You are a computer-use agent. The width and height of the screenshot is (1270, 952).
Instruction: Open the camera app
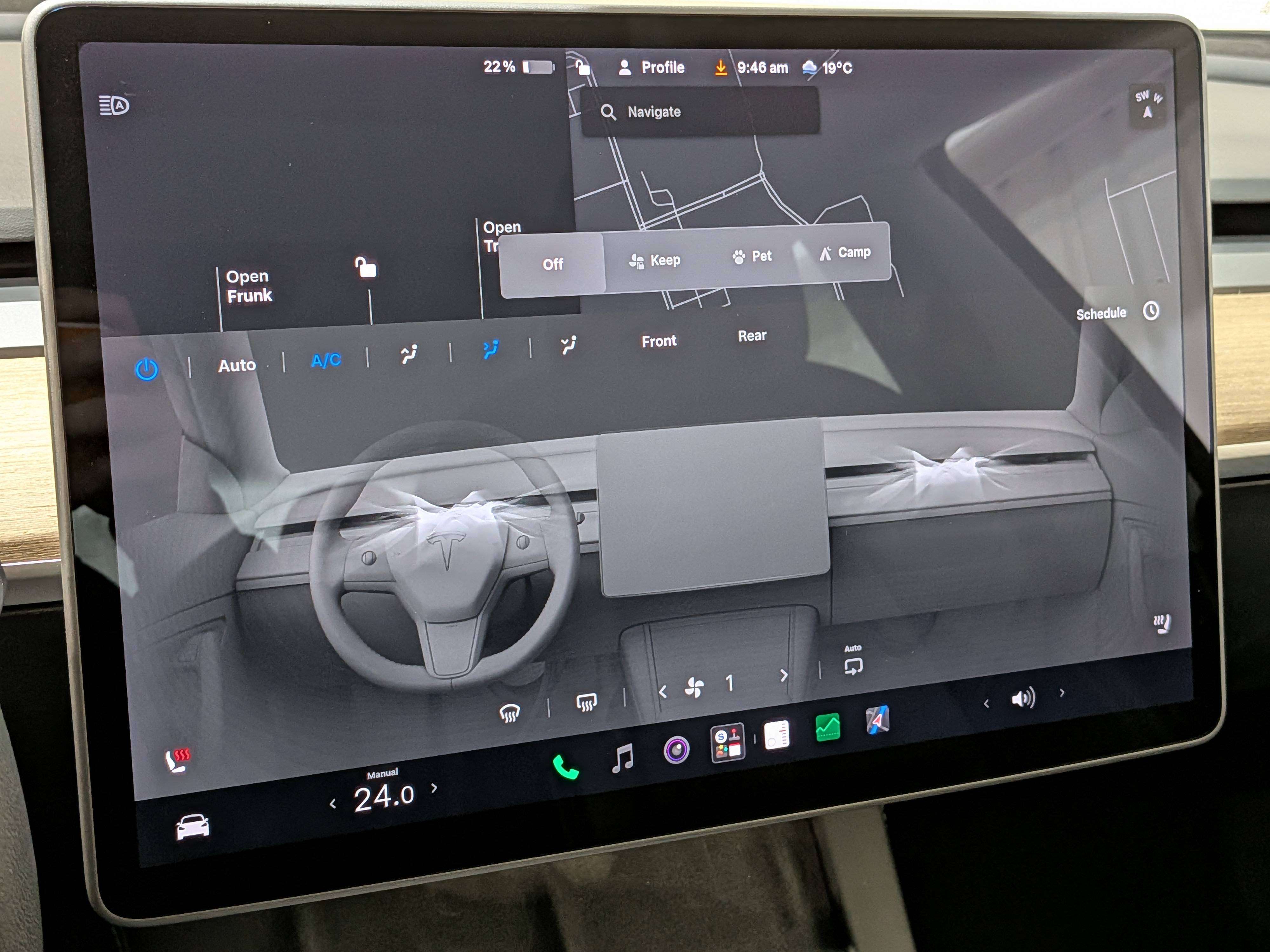click(x=676, y=750)
